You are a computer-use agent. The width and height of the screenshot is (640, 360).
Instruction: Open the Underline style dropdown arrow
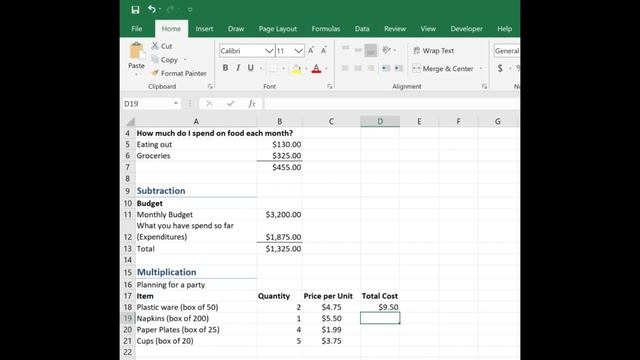pos(261,69)
